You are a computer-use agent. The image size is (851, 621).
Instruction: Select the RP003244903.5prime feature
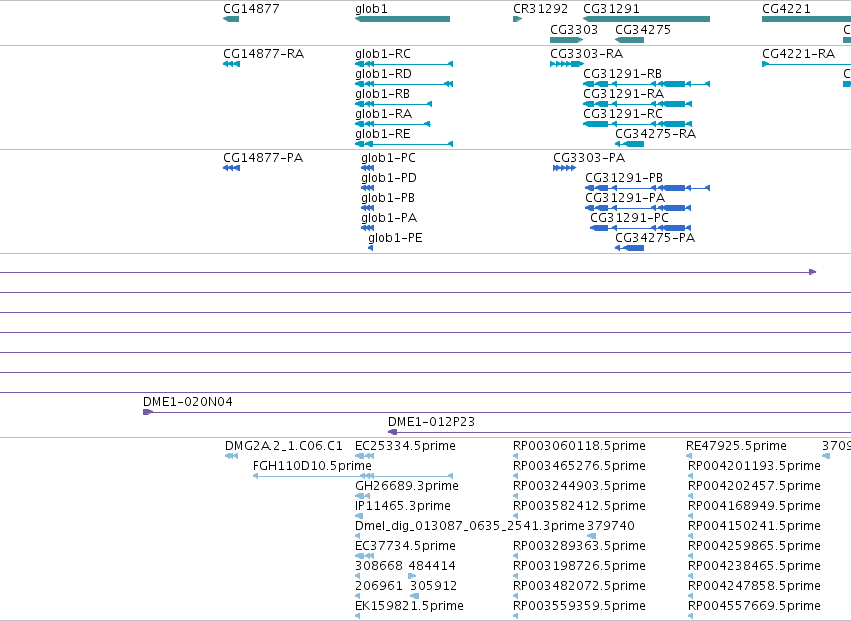point(516,496)
